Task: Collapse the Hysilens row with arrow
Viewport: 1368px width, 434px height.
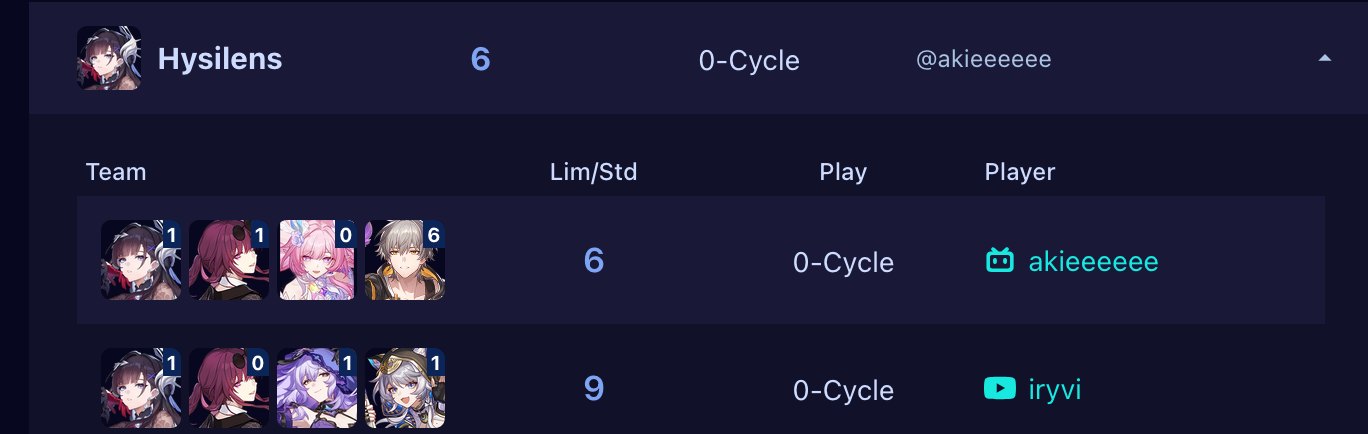Action: pos(1324,59)
